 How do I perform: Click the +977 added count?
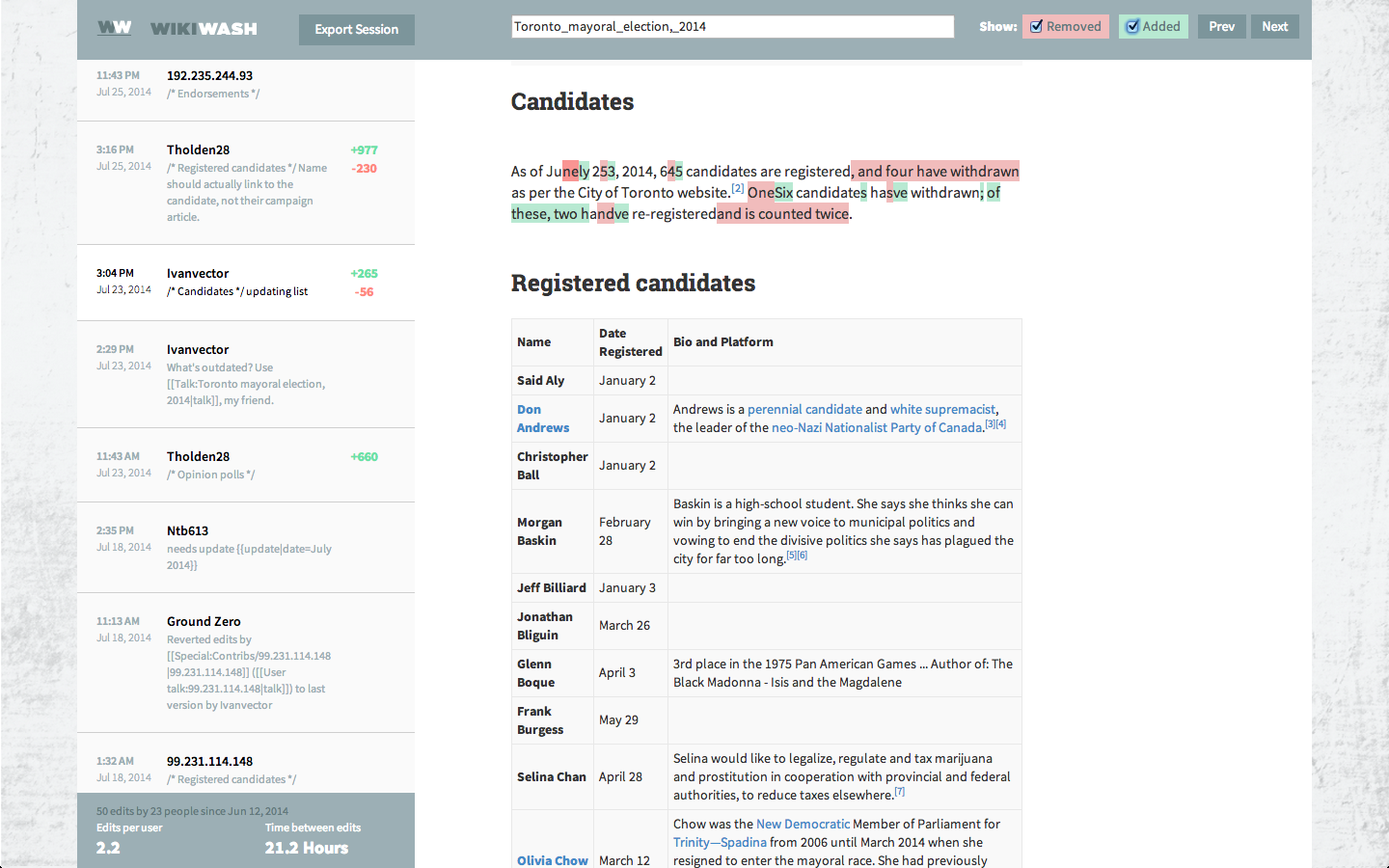click(364, 150)
